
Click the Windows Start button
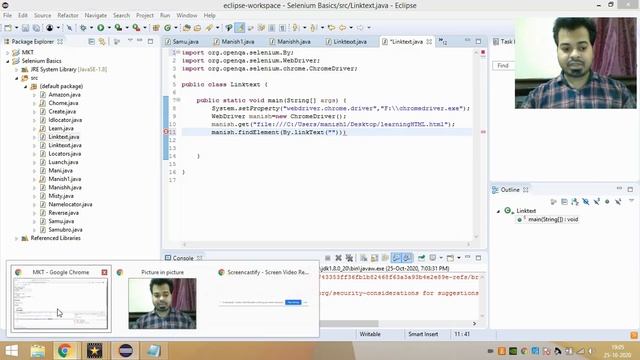[x=11, y=351]
